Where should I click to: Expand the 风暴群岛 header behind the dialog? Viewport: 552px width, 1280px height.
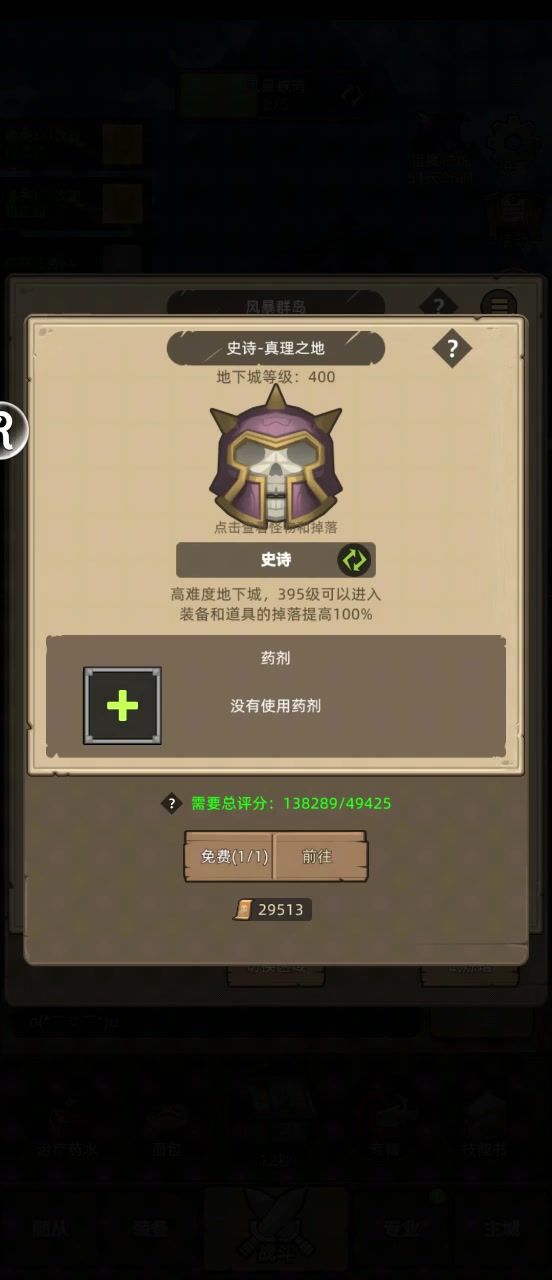(276, 305)
